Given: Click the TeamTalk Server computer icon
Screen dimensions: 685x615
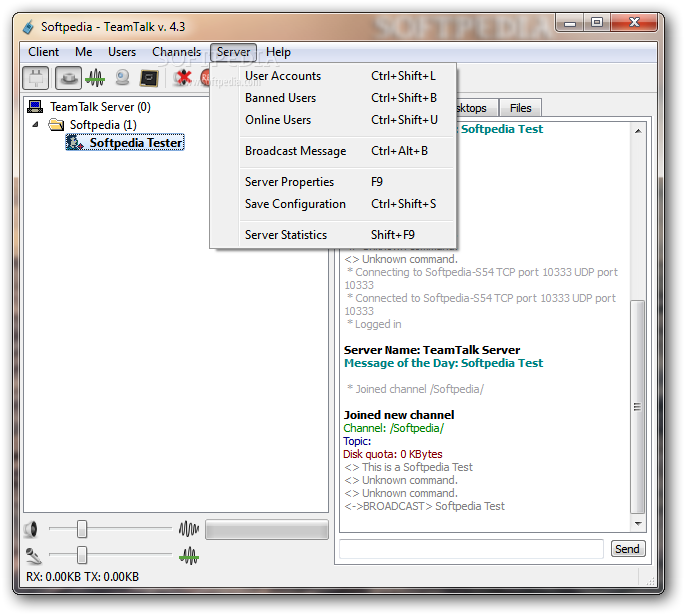Looking at the screenshot, I should pos(35,107).
